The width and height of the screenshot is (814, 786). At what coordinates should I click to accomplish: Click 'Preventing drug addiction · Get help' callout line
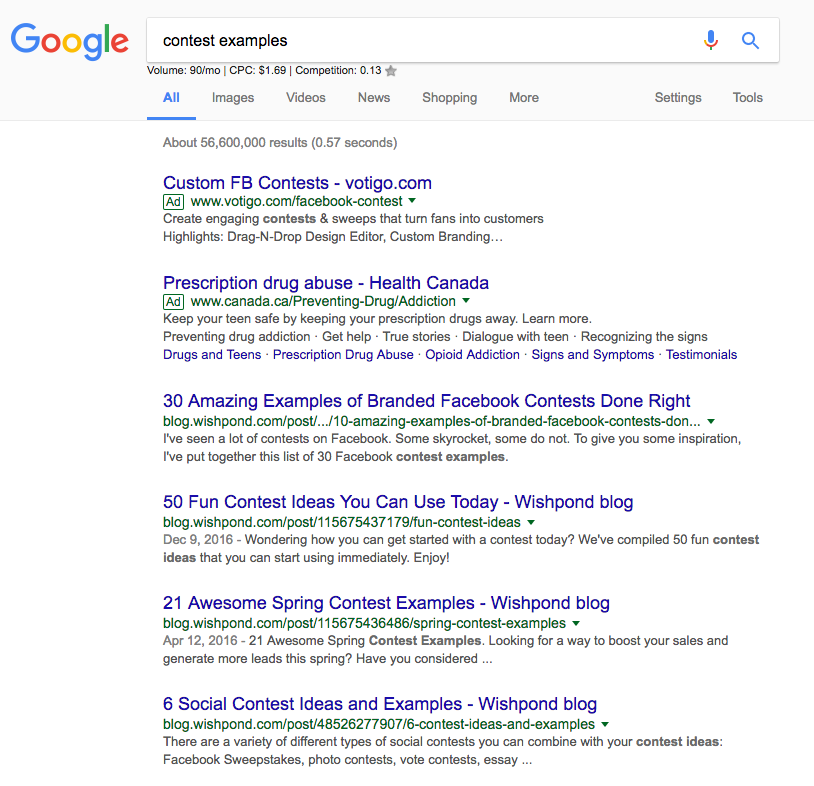(435, 337)
